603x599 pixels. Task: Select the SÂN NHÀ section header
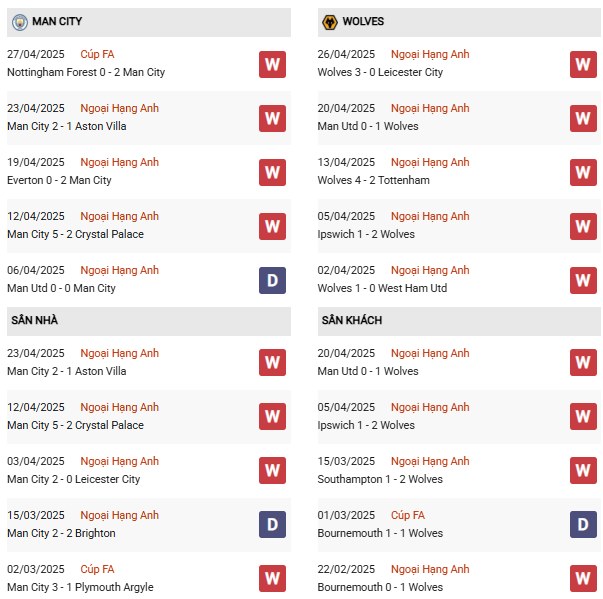149,321
